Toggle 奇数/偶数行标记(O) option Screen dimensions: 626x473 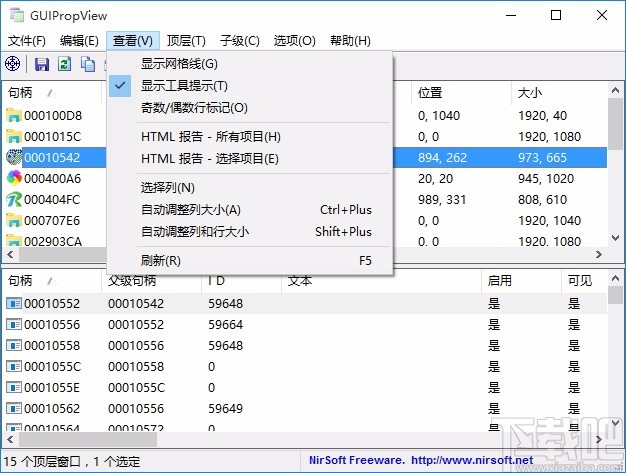point(250,107)
